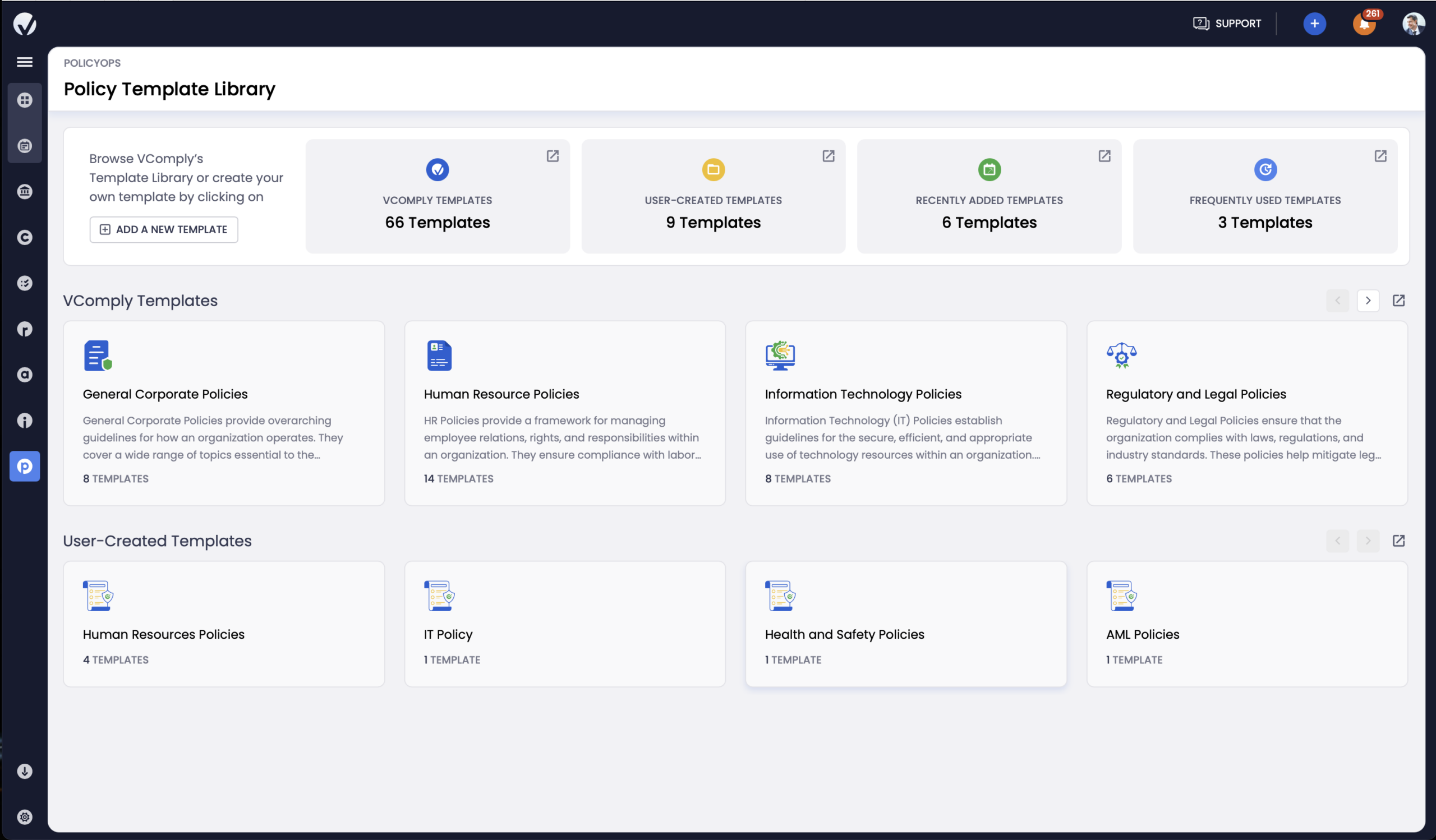This screenshot has width=1436, height=840.
Task: Click the Recently Added Templates icon
Action: pos(988,169)
